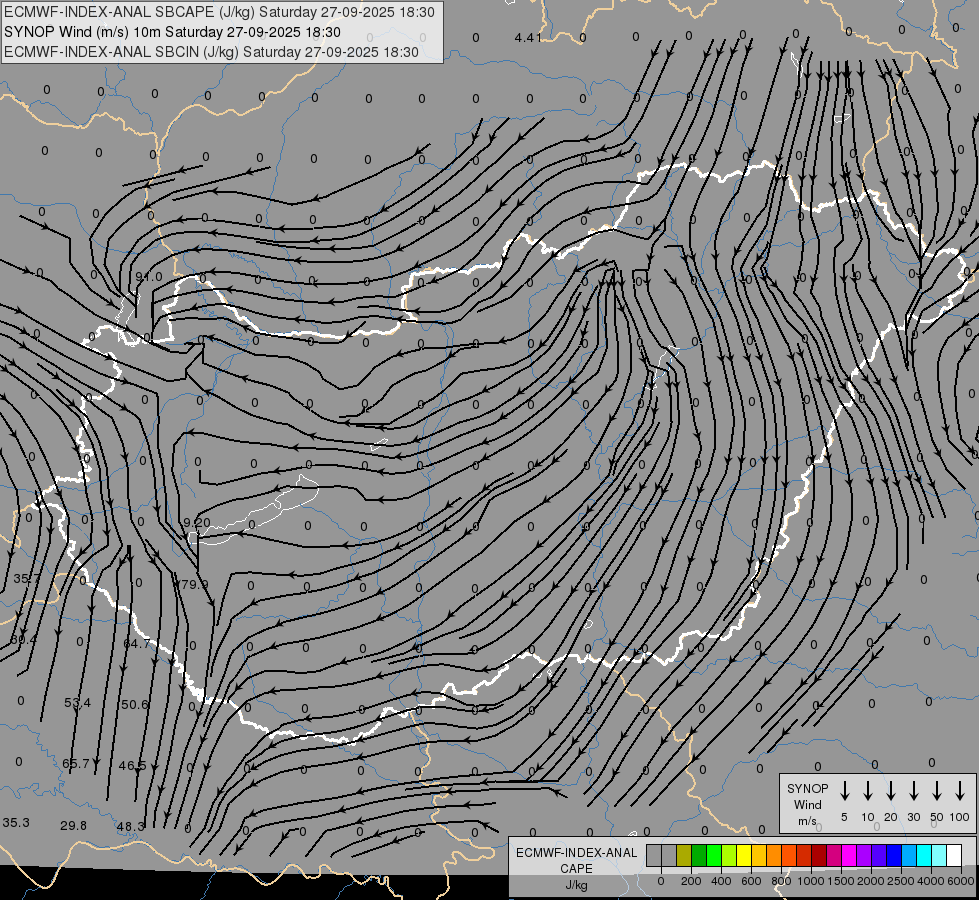Click the 1000 tick label on color scale
Viewport: 979px width, 900px height.
pyautogui.click(x=811, y=881)
